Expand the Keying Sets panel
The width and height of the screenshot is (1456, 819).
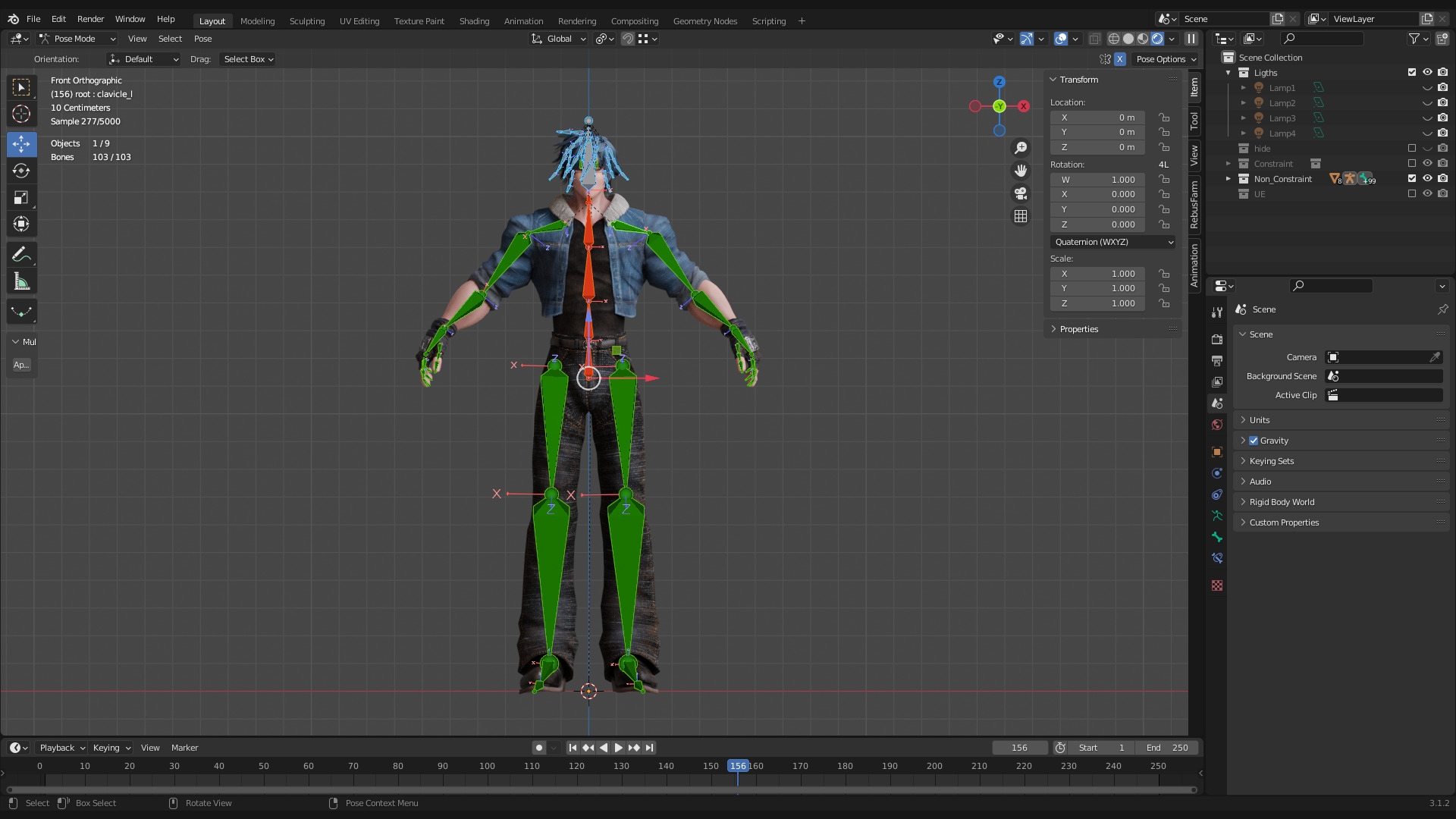1272,461
